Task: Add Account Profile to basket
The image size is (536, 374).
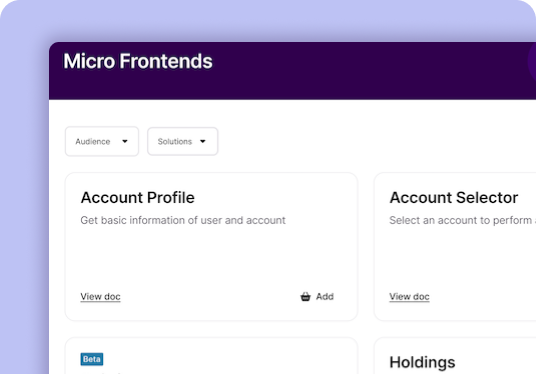Action: pyautogui.click(x=317, y=296)
